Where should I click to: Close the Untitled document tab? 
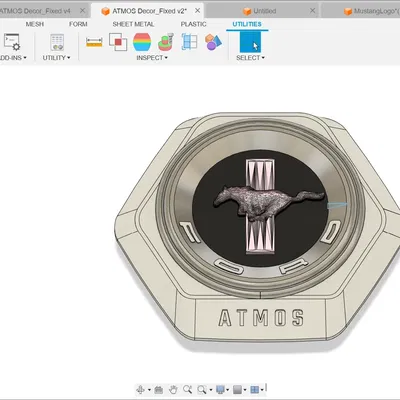coord(312,11)
